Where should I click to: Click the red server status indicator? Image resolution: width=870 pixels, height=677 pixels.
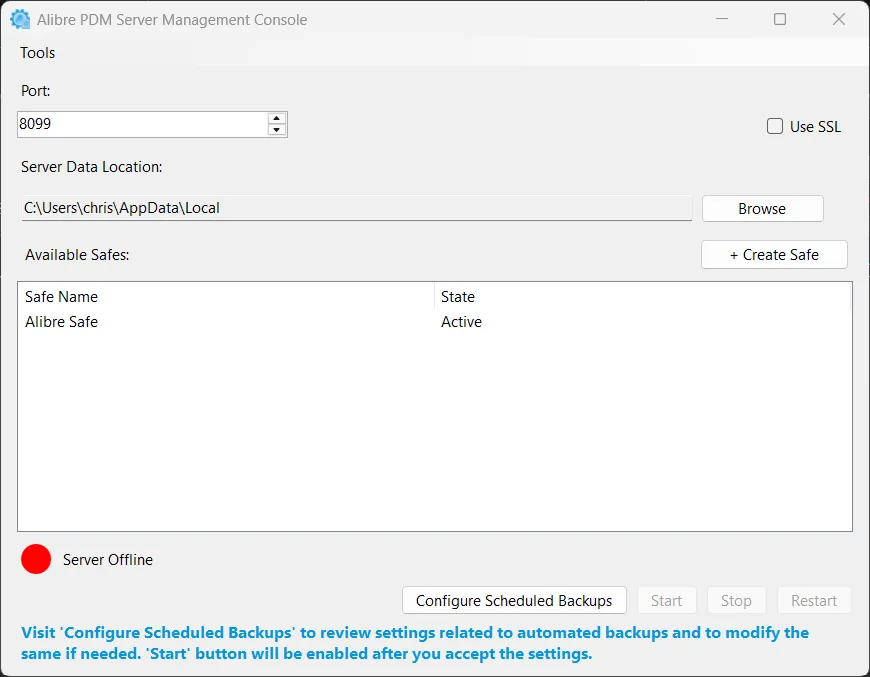36,559
